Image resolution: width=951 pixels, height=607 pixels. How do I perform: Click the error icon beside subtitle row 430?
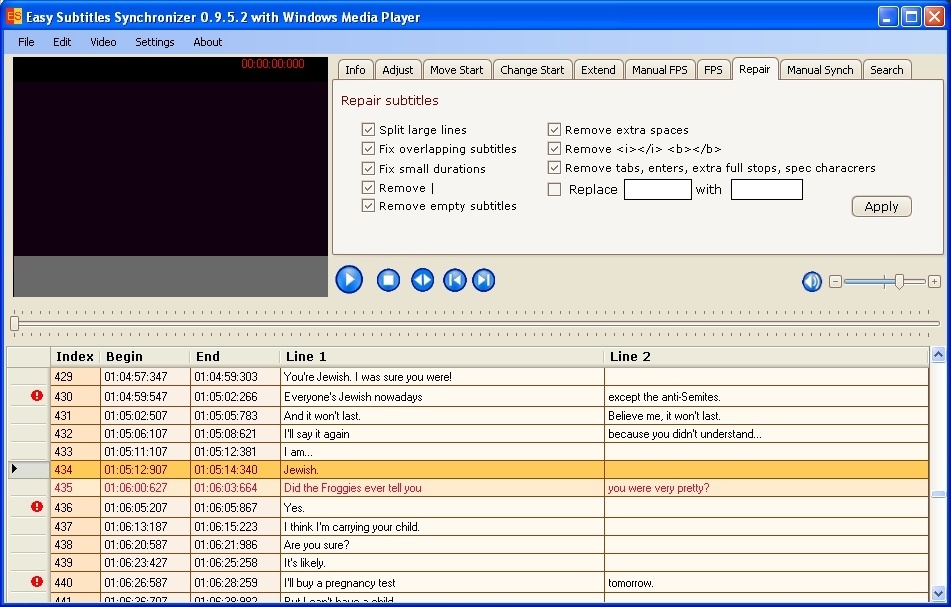36,396
